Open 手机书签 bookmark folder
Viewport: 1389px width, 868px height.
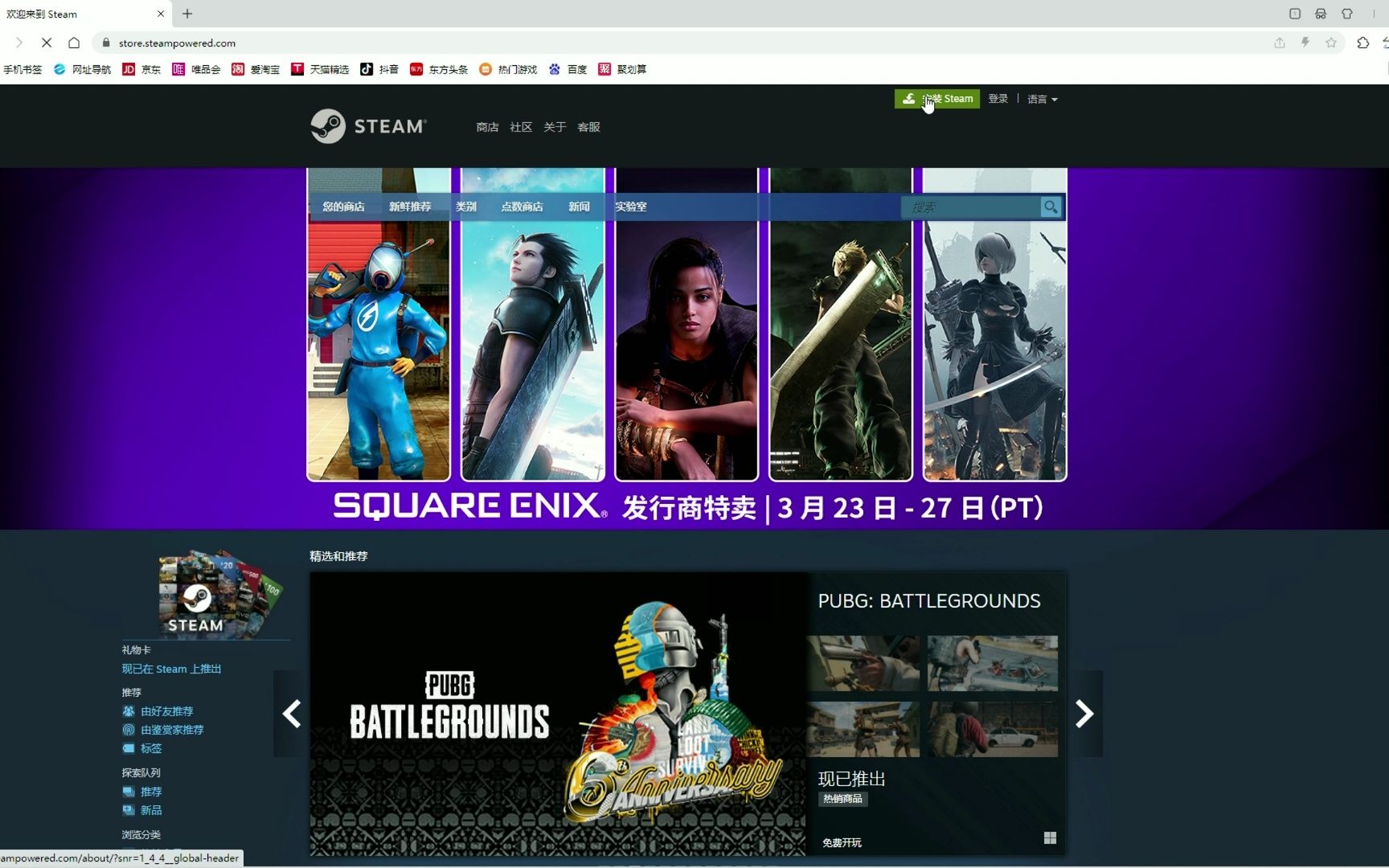pyautogui.click(x=23, y=69)
